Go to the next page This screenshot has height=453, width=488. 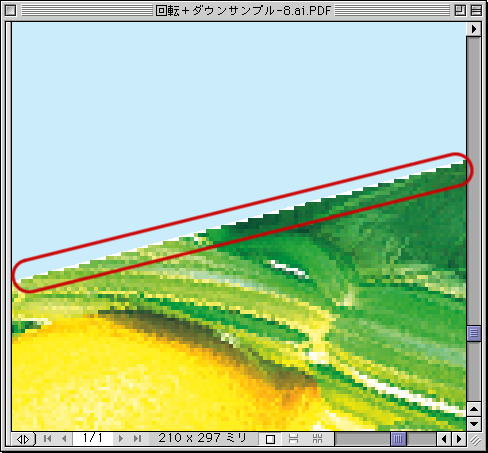pos(121,439)
